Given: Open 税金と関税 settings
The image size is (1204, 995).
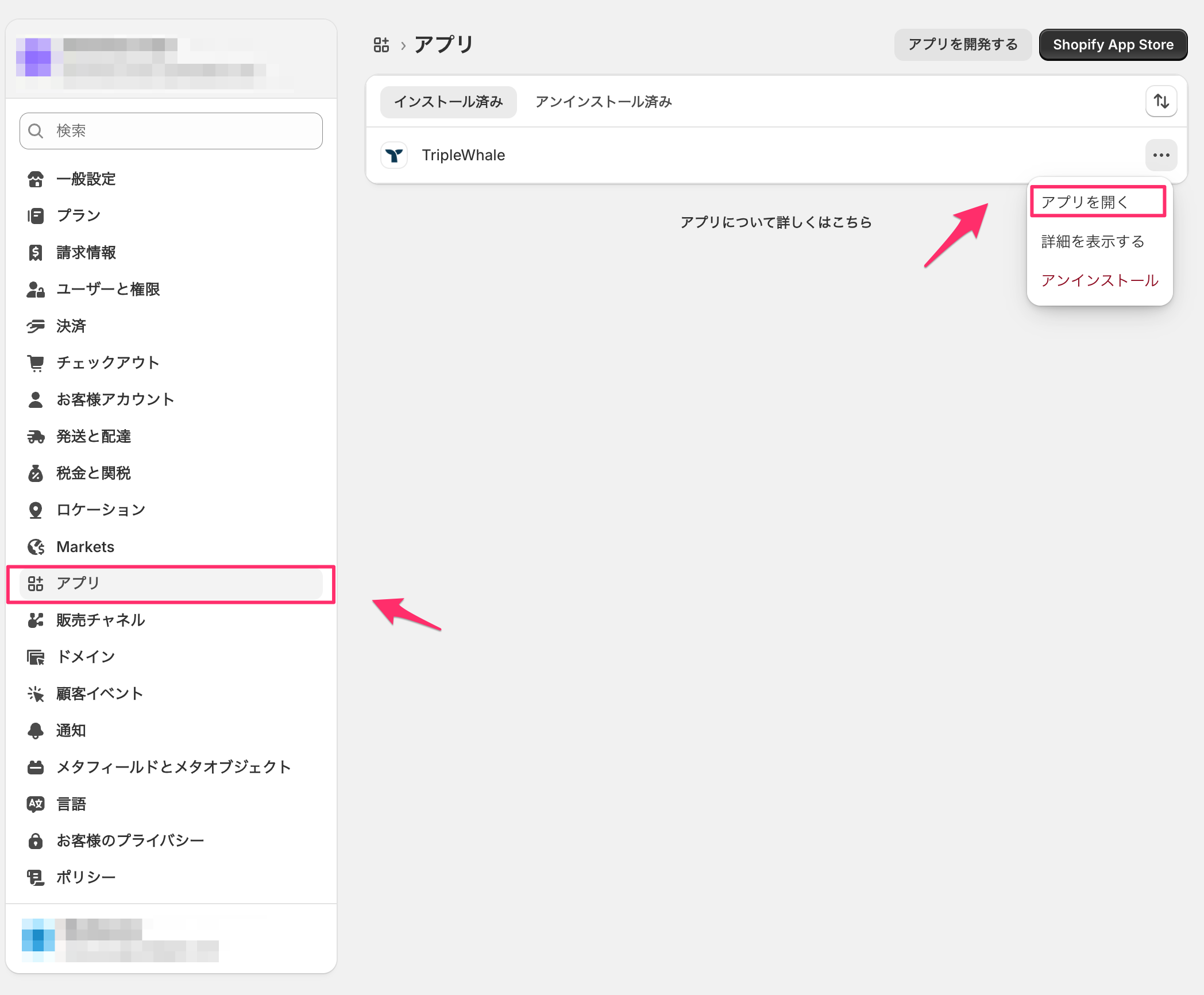Looking at the screenshot, I should [171, 473].
